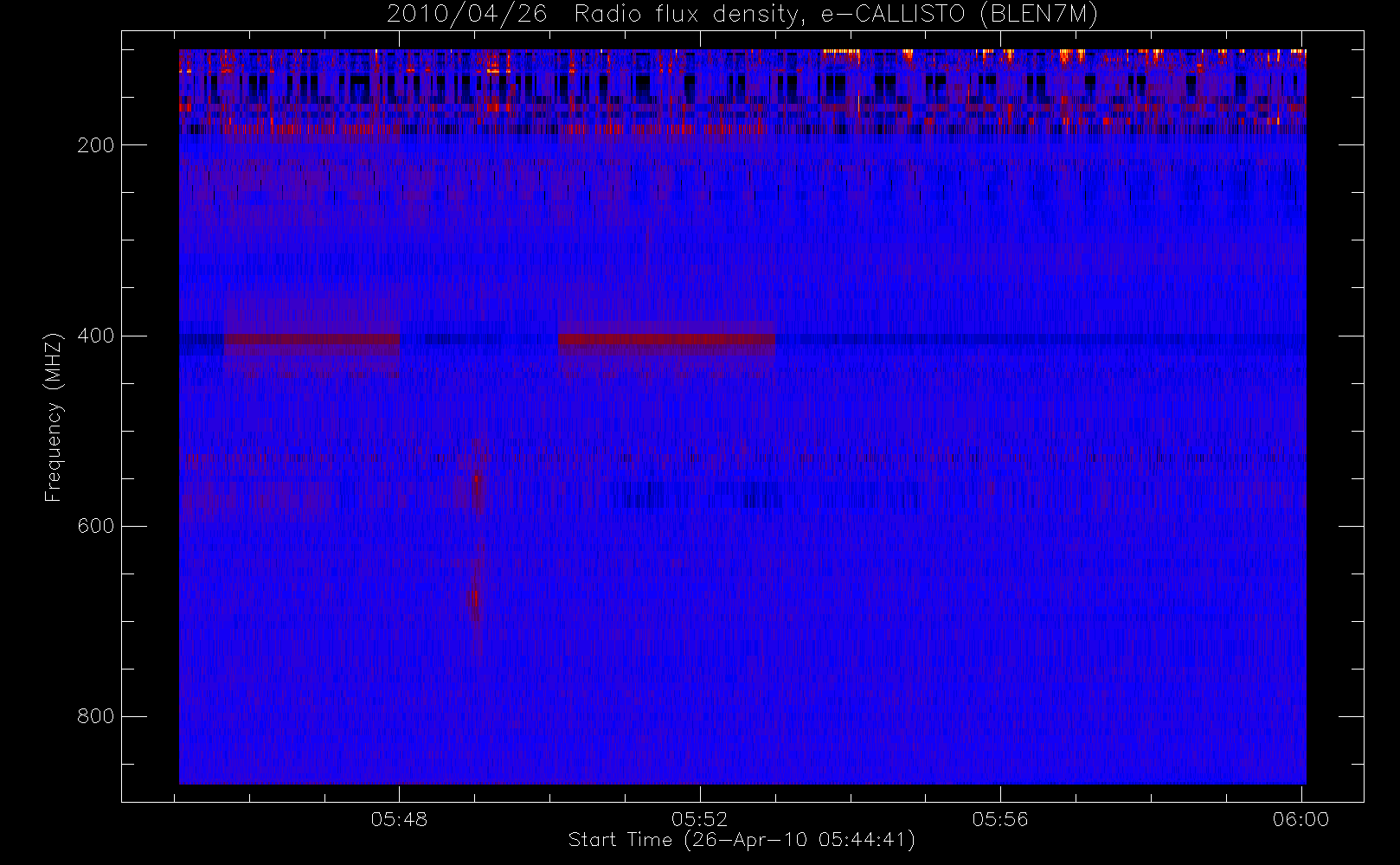Click the second red band near 05:51
The width and height of the screenshot is (1400, 865).
coord(666,339)
